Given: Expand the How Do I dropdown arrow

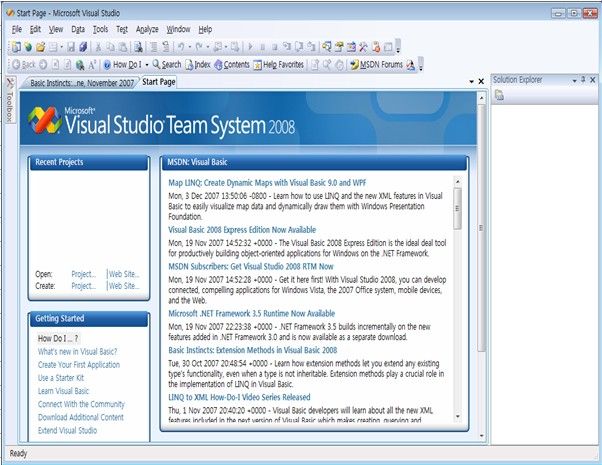Looking at the screenshot, I should [147, 65].
